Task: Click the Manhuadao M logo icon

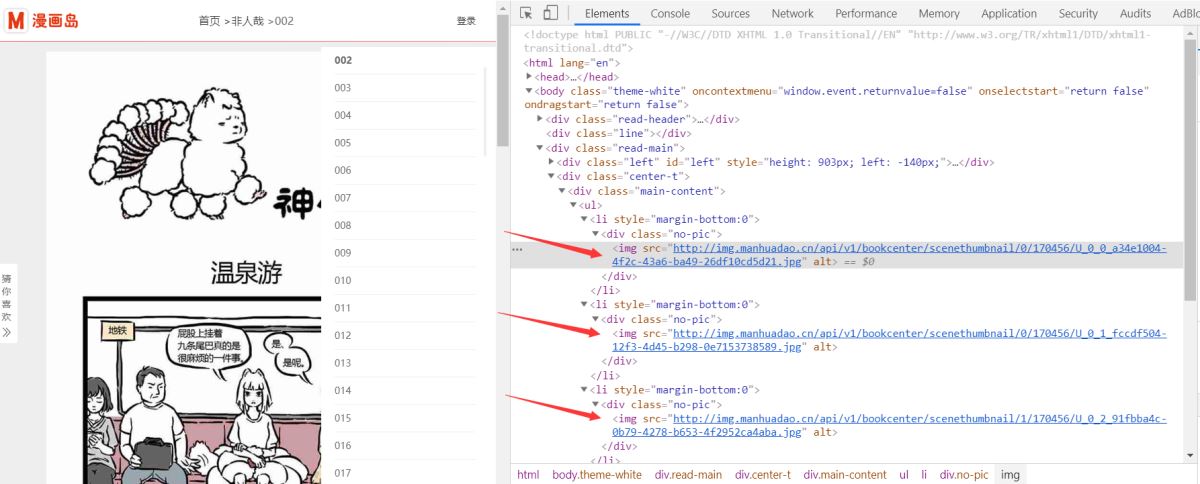Action: [16, 20]
